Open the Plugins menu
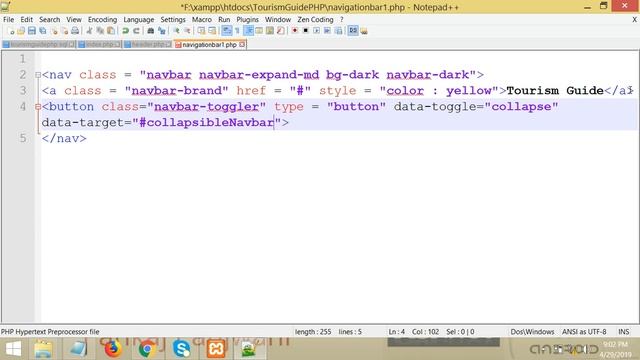Viewport: 640px width, 360px height. click(x=247, y=20)
